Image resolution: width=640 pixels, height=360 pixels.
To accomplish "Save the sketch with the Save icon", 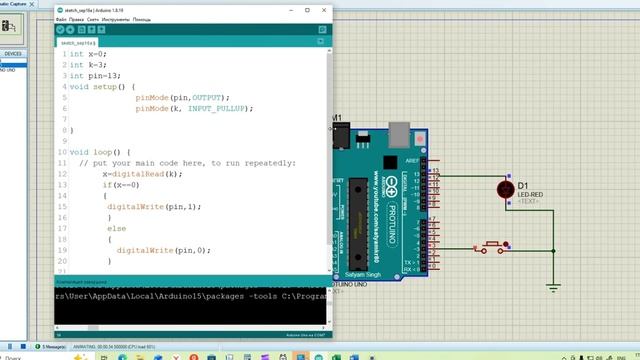I will (x=101, y=30).
